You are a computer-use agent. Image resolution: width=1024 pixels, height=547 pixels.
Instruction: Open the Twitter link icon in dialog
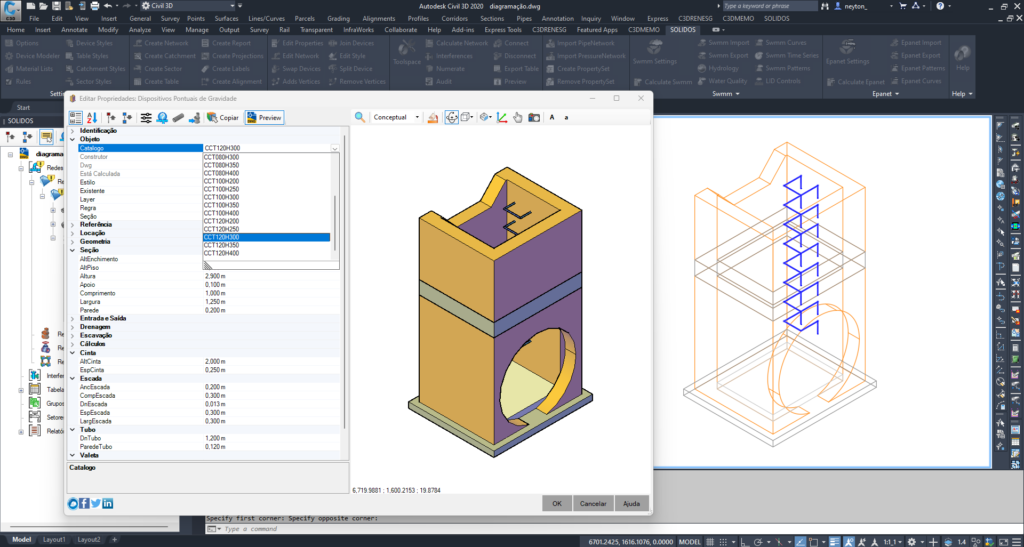pos(96,503)
